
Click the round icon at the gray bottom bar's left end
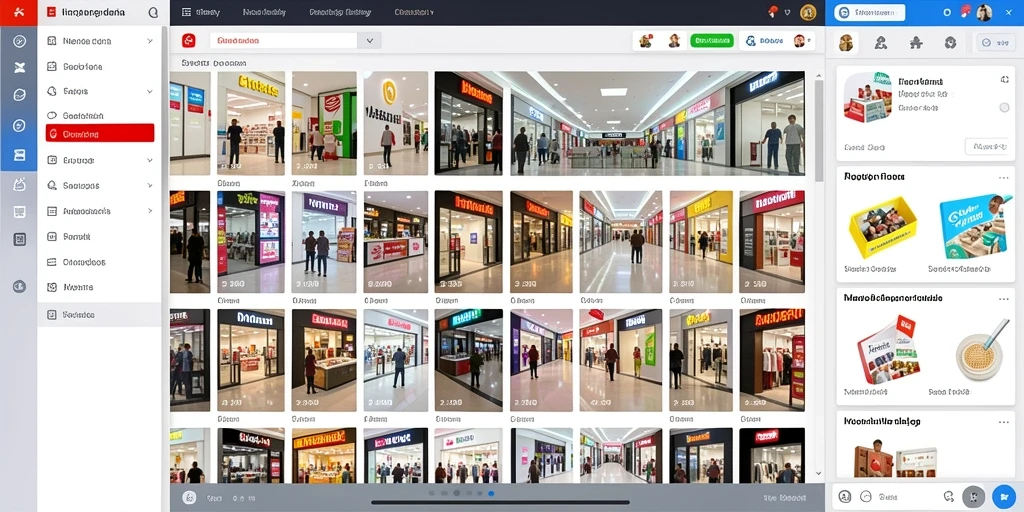tap(189, 498)
